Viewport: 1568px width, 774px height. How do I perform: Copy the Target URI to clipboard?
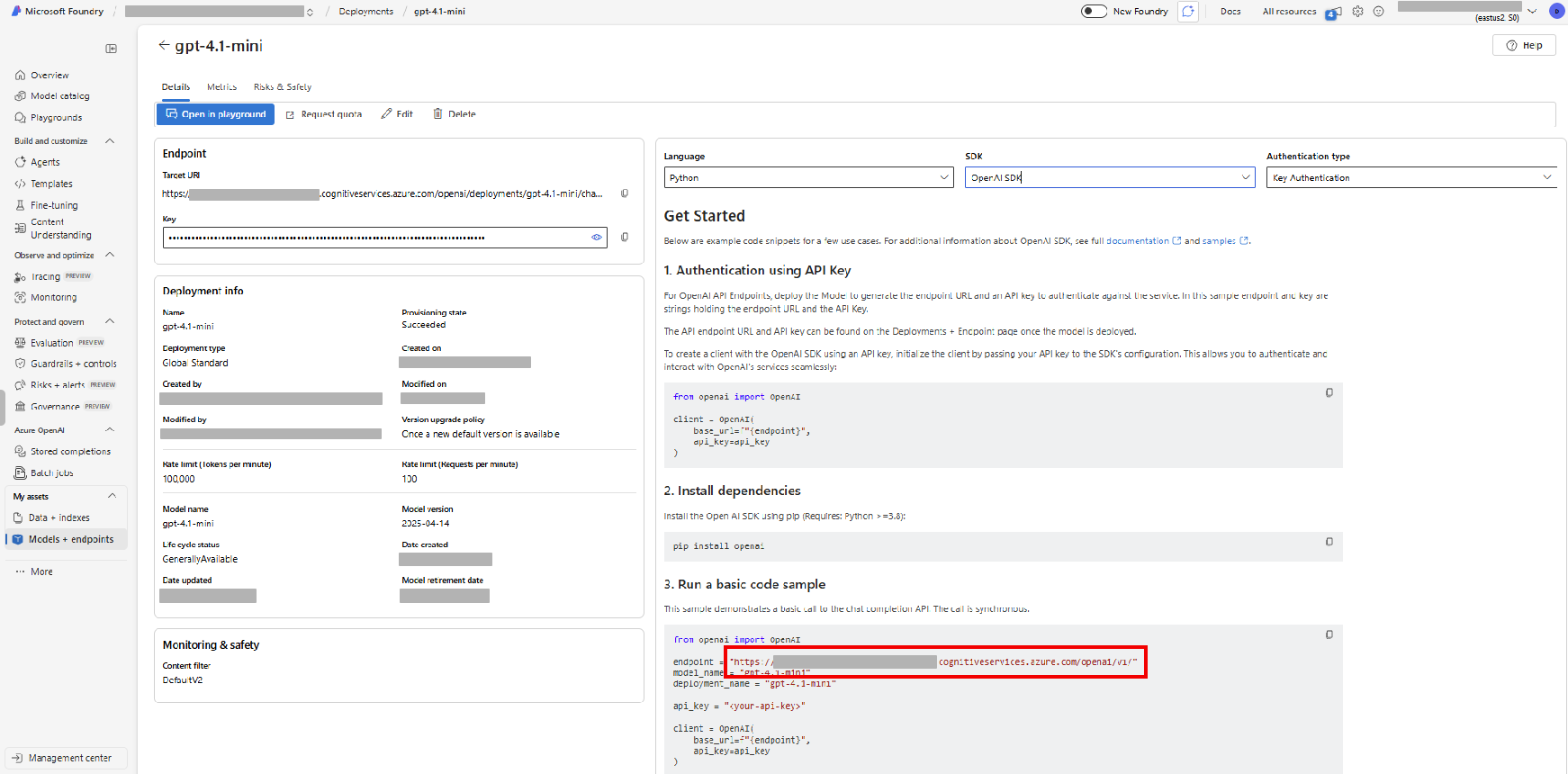[625, 193]
